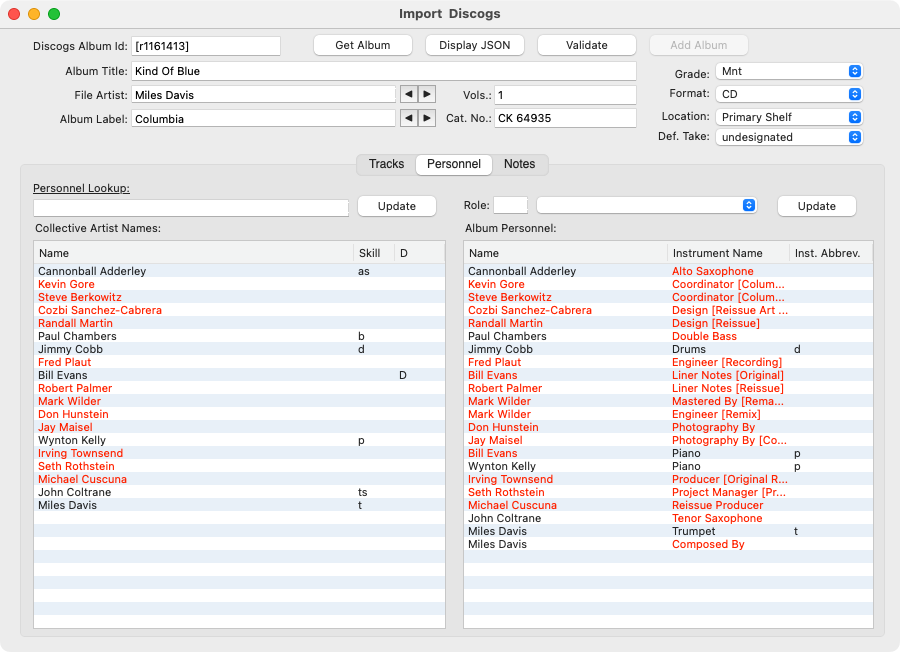Viewport: 900px width, 652px height.
Task: Click Name column header in Album Personnel
Action: (x=566, y=253)
